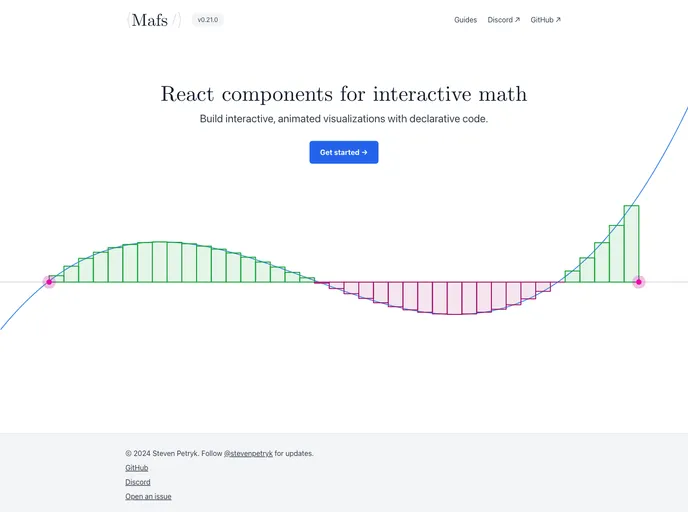Click the React components for interactive math heading

coord(344,94)
